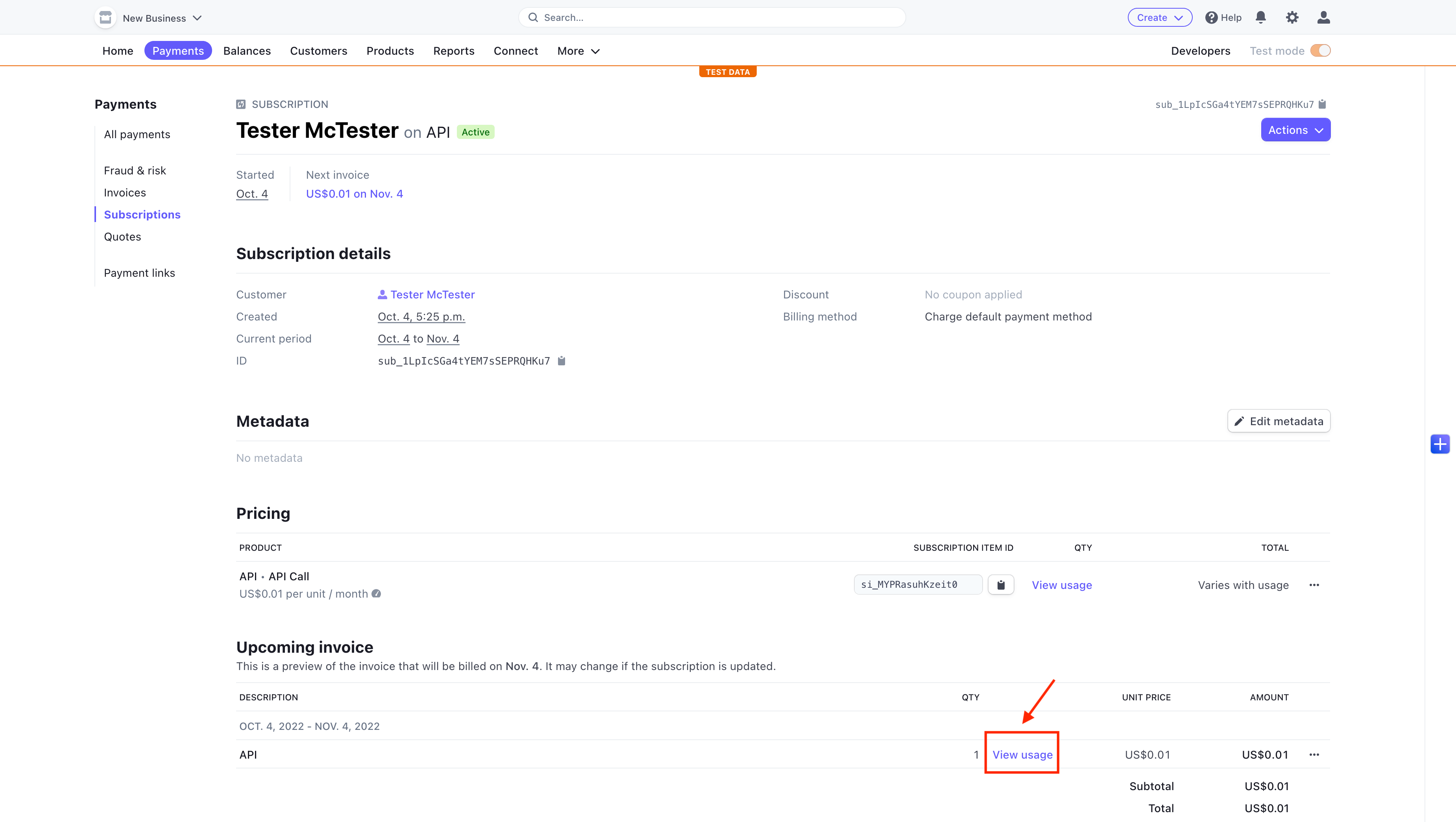Open the settings gear
Viewport: 1456px width, 822px height.
(x=1292, y=18)
